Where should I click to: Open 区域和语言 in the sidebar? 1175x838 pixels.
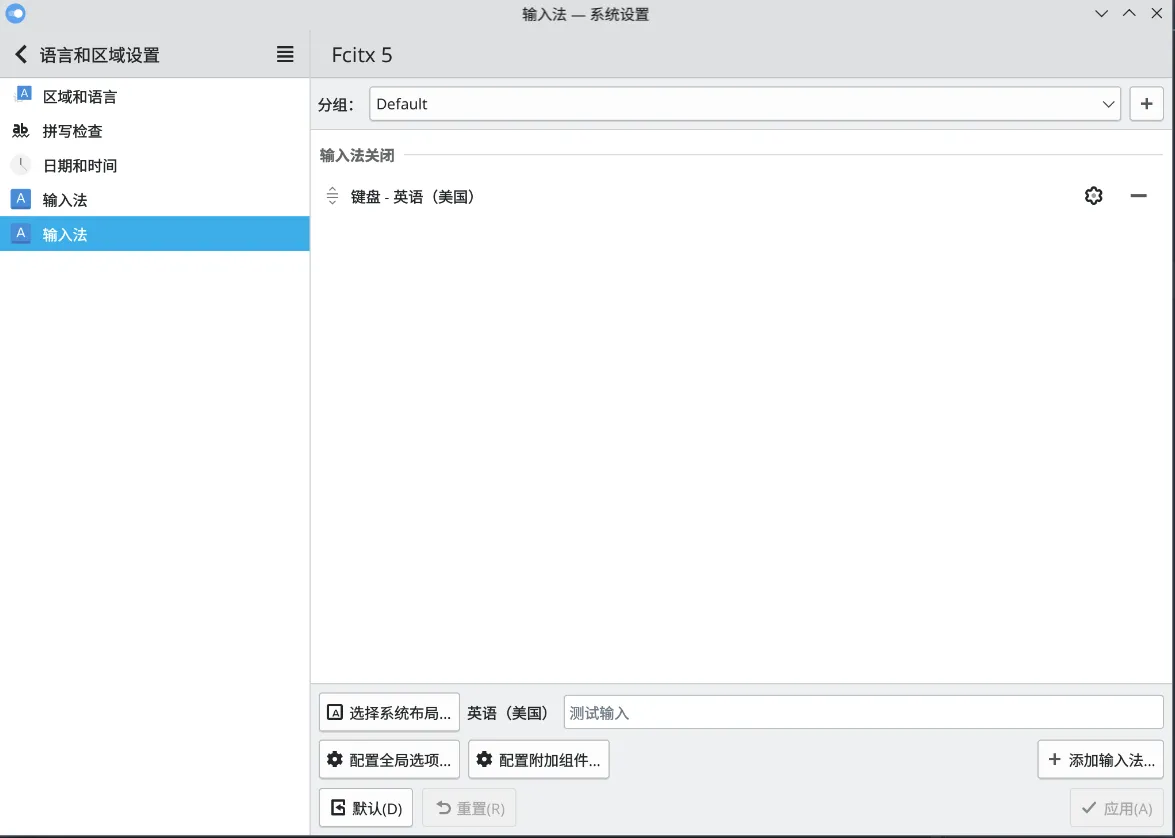point(80,97)
